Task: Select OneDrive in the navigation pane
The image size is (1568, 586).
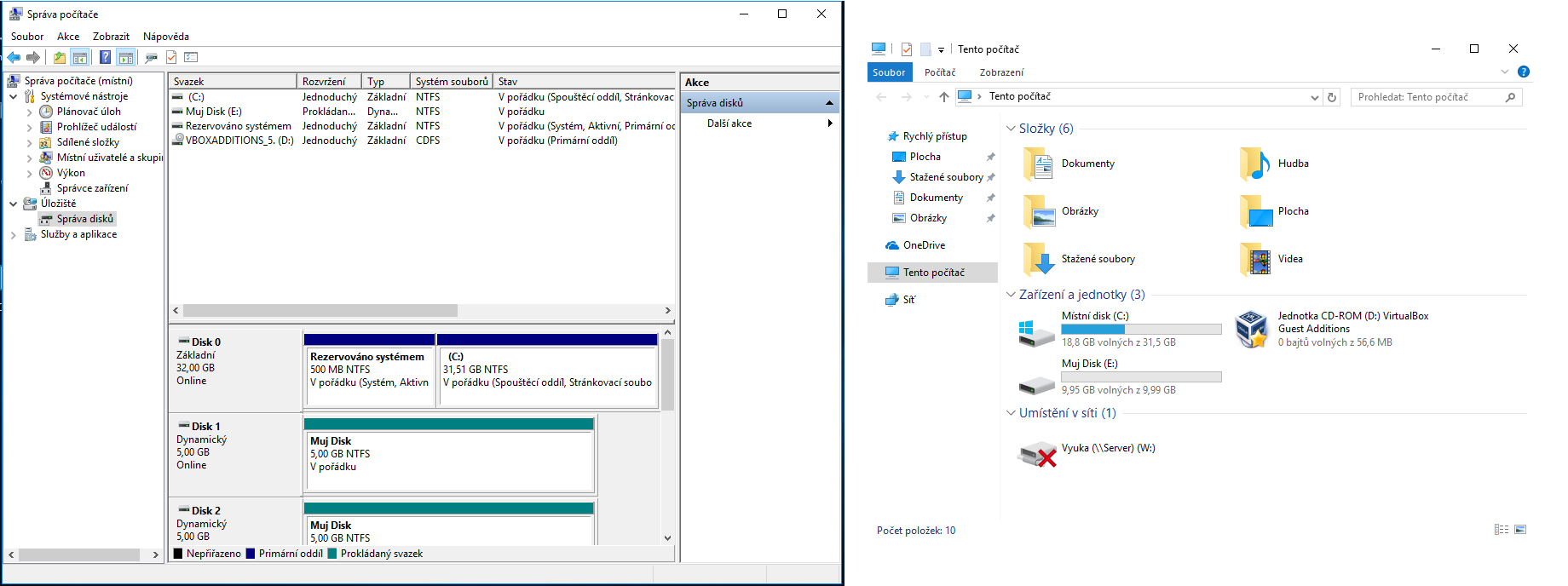Action: (x=924, y=245)
